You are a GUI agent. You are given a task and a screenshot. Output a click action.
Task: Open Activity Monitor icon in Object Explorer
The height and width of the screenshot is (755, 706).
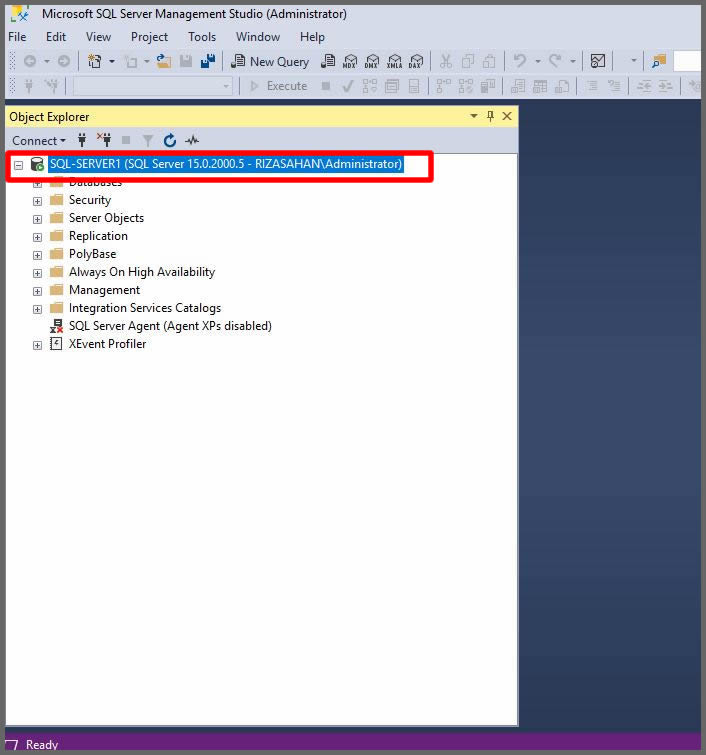point(192,141)
